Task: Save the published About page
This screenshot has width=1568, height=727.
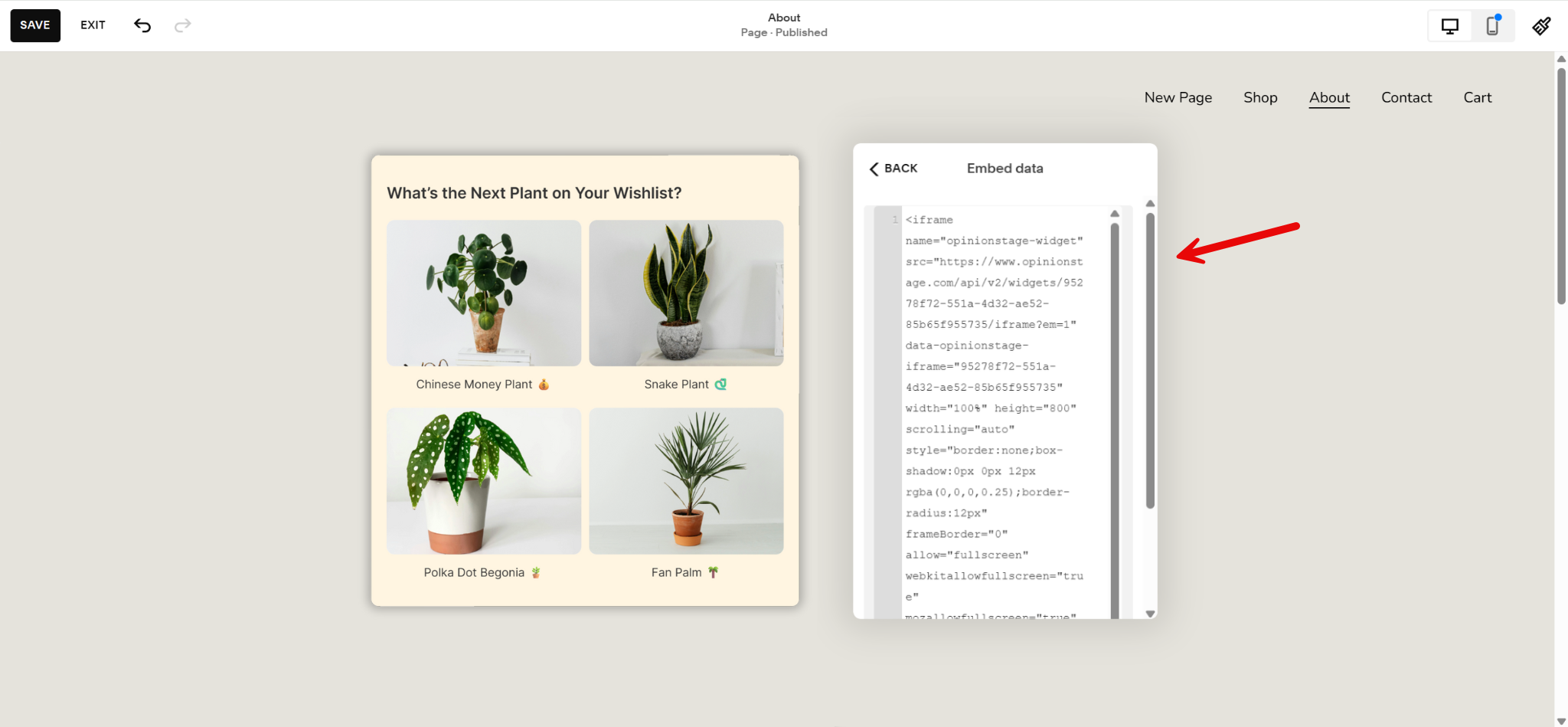Action: tap(34, 25)
